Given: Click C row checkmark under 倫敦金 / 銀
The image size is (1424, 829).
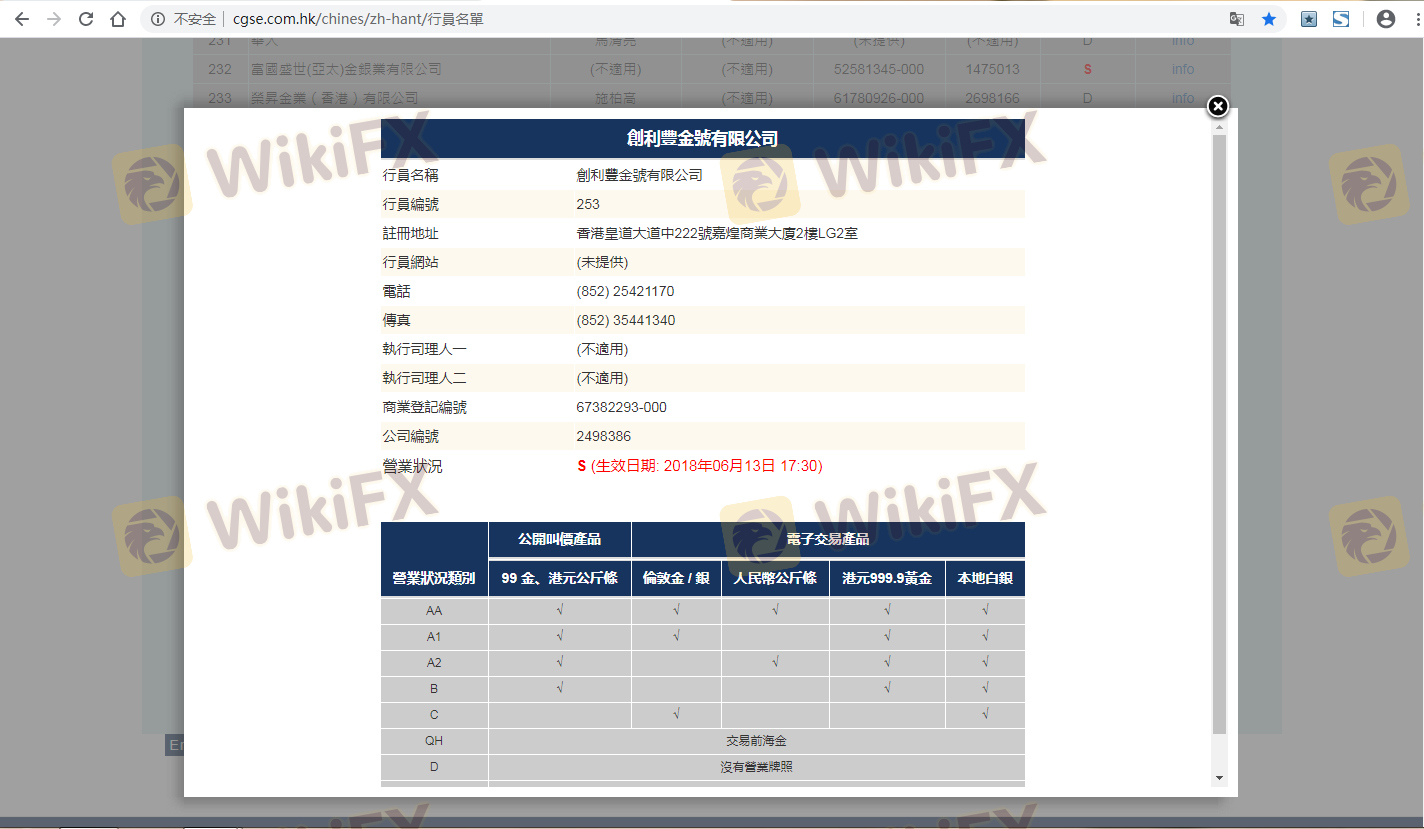Looking at the screenshot, I should coord(677,714).
